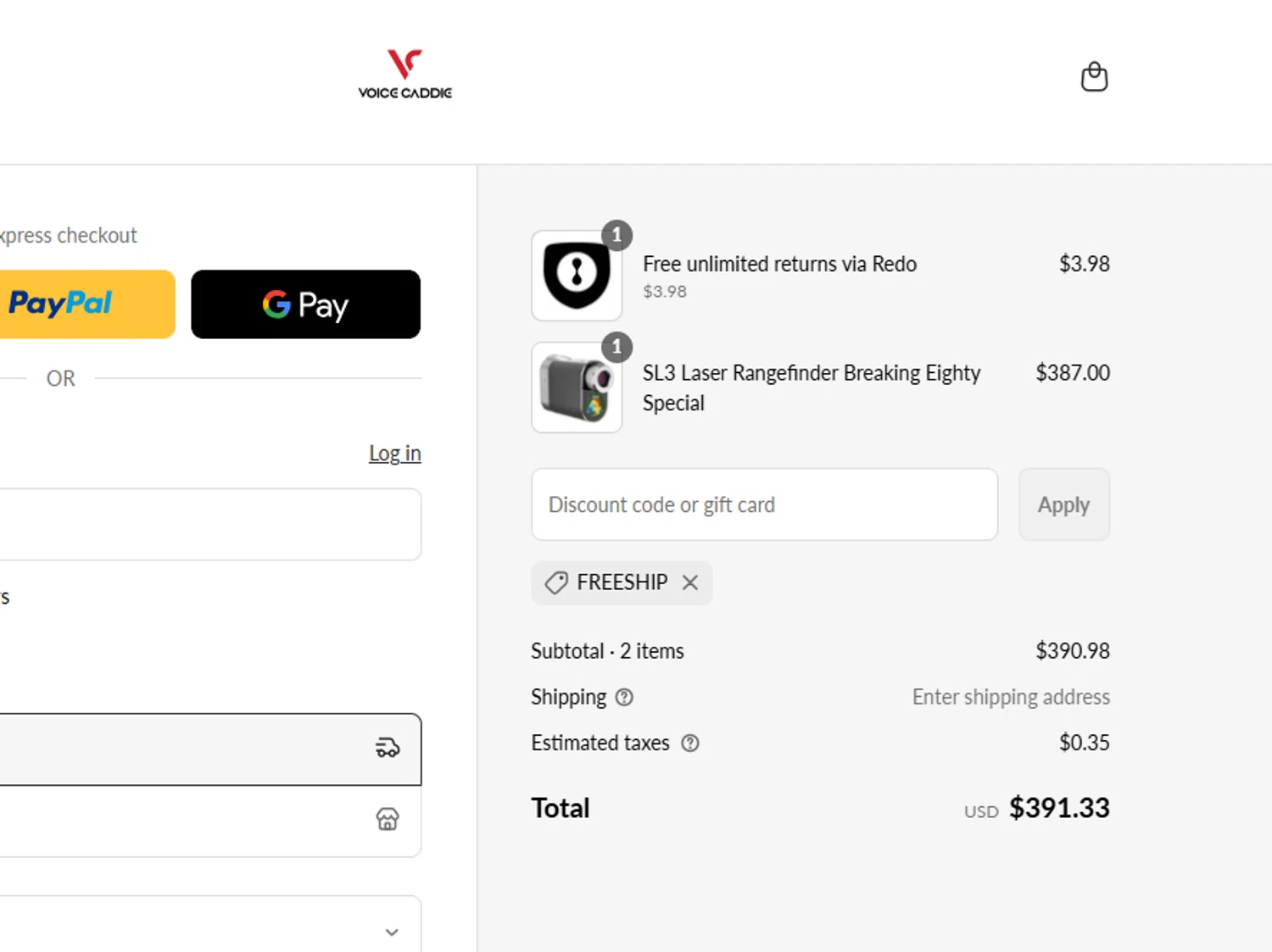Click the Apply discount button
Viewport: 1272px width, 952px height.
[1064, 504]
